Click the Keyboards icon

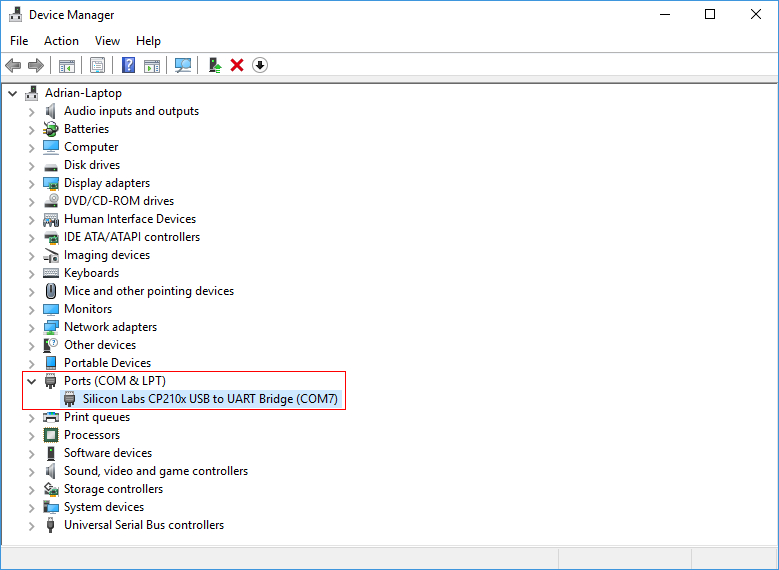tap(51, 273)
